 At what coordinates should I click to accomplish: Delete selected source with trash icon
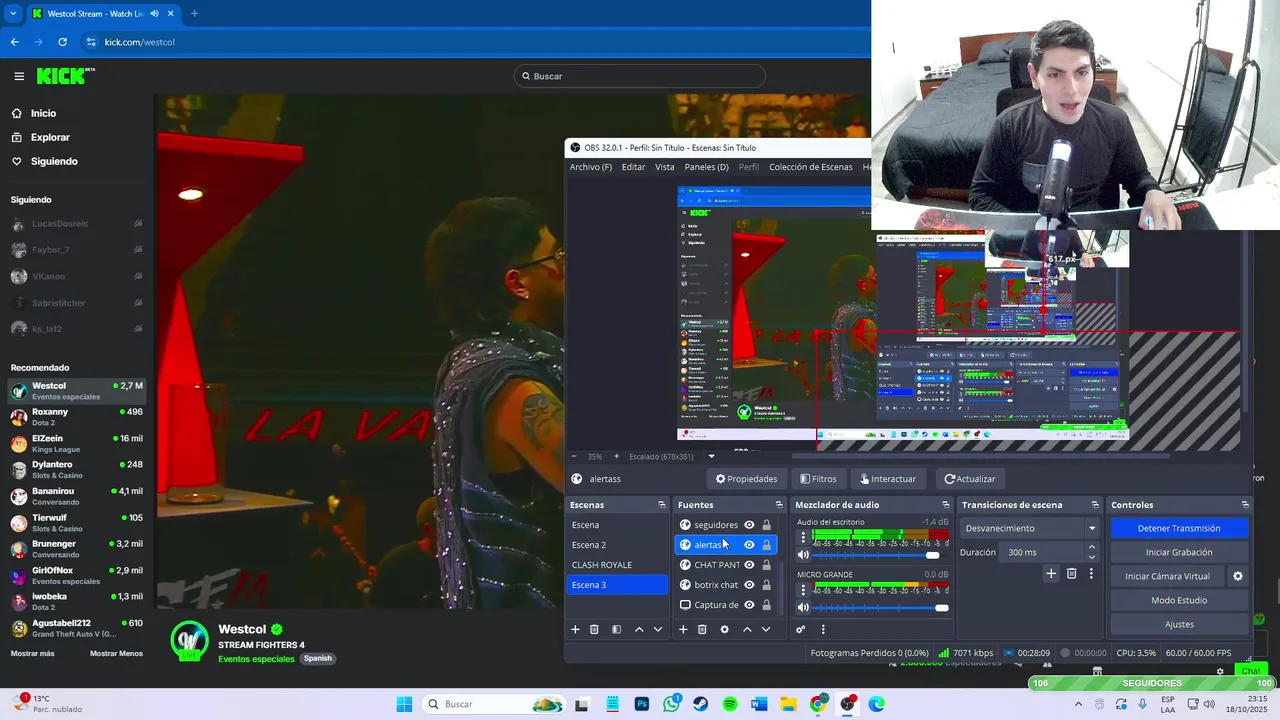tap(702, 629)
